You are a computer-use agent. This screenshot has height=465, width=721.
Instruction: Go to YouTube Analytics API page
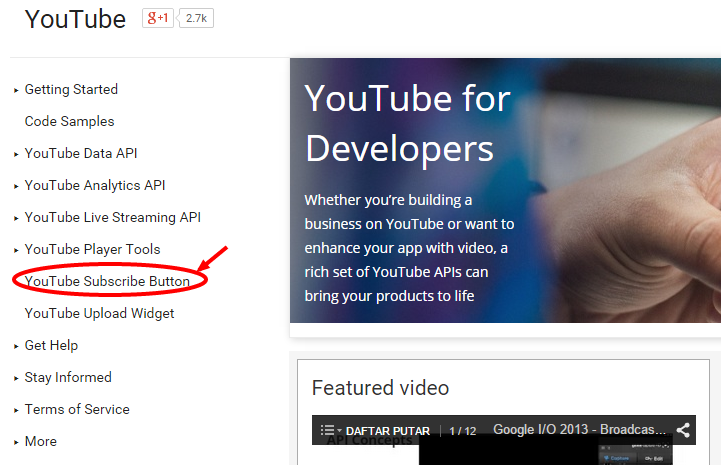pos(95,185)
